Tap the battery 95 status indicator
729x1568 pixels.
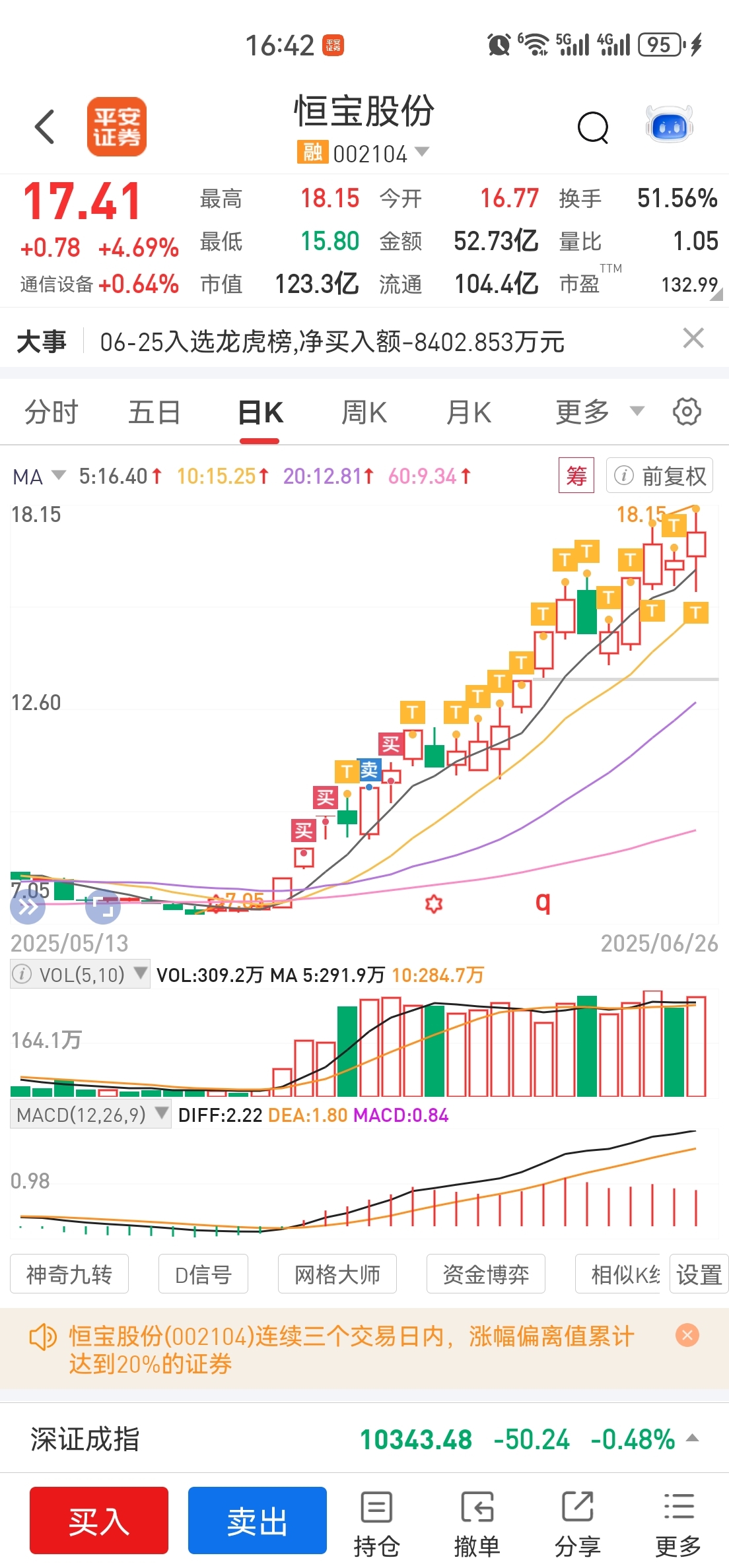(660, 45)
